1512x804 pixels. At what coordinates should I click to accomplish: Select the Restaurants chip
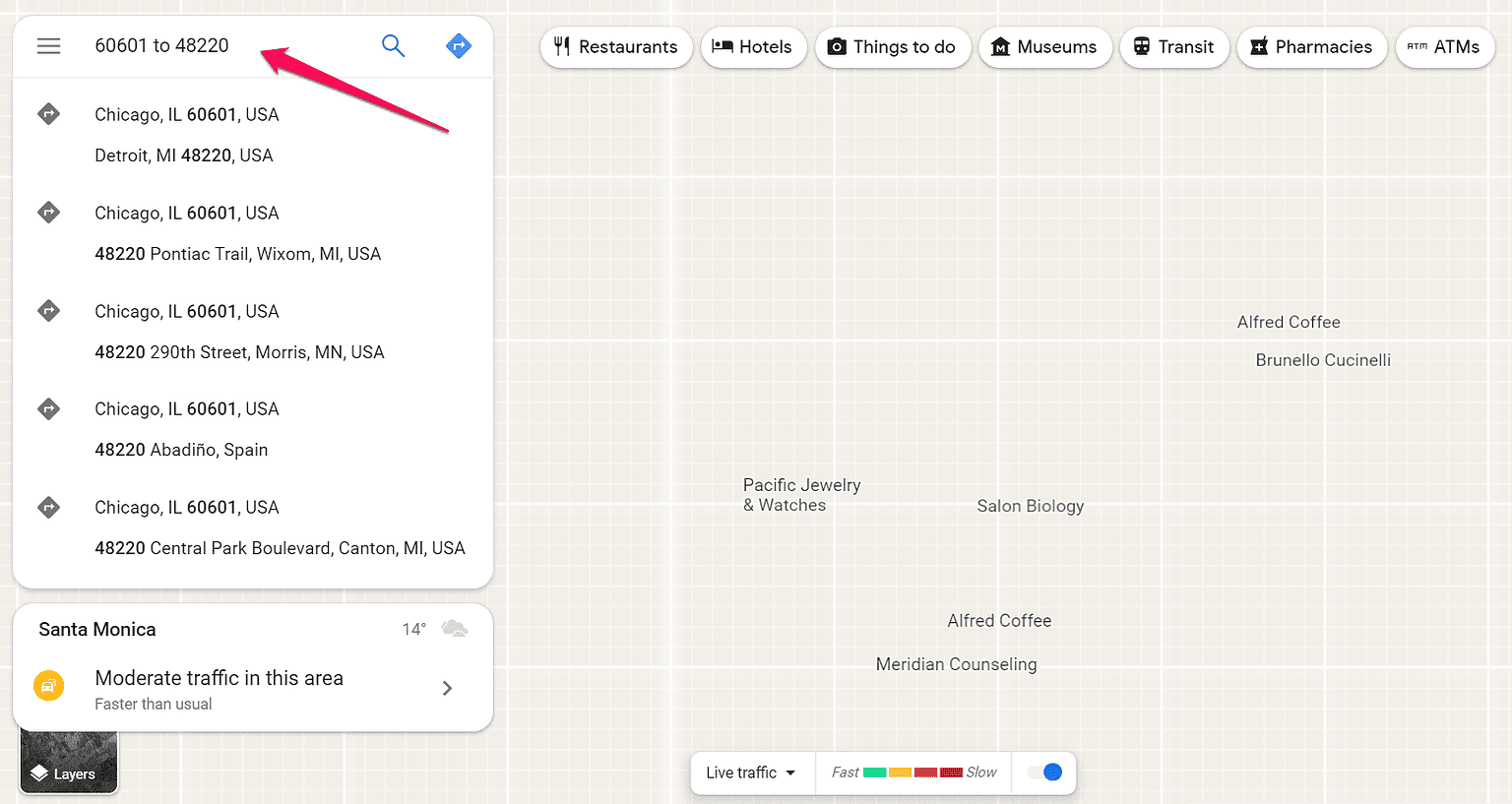pyautogui.click(x=616, y=46)
